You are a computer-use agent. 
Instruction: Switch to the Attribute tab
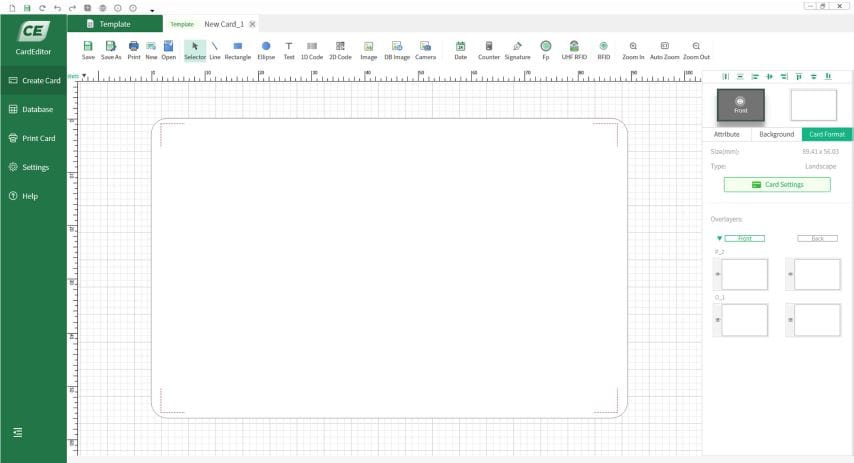(x=727, y=134)
